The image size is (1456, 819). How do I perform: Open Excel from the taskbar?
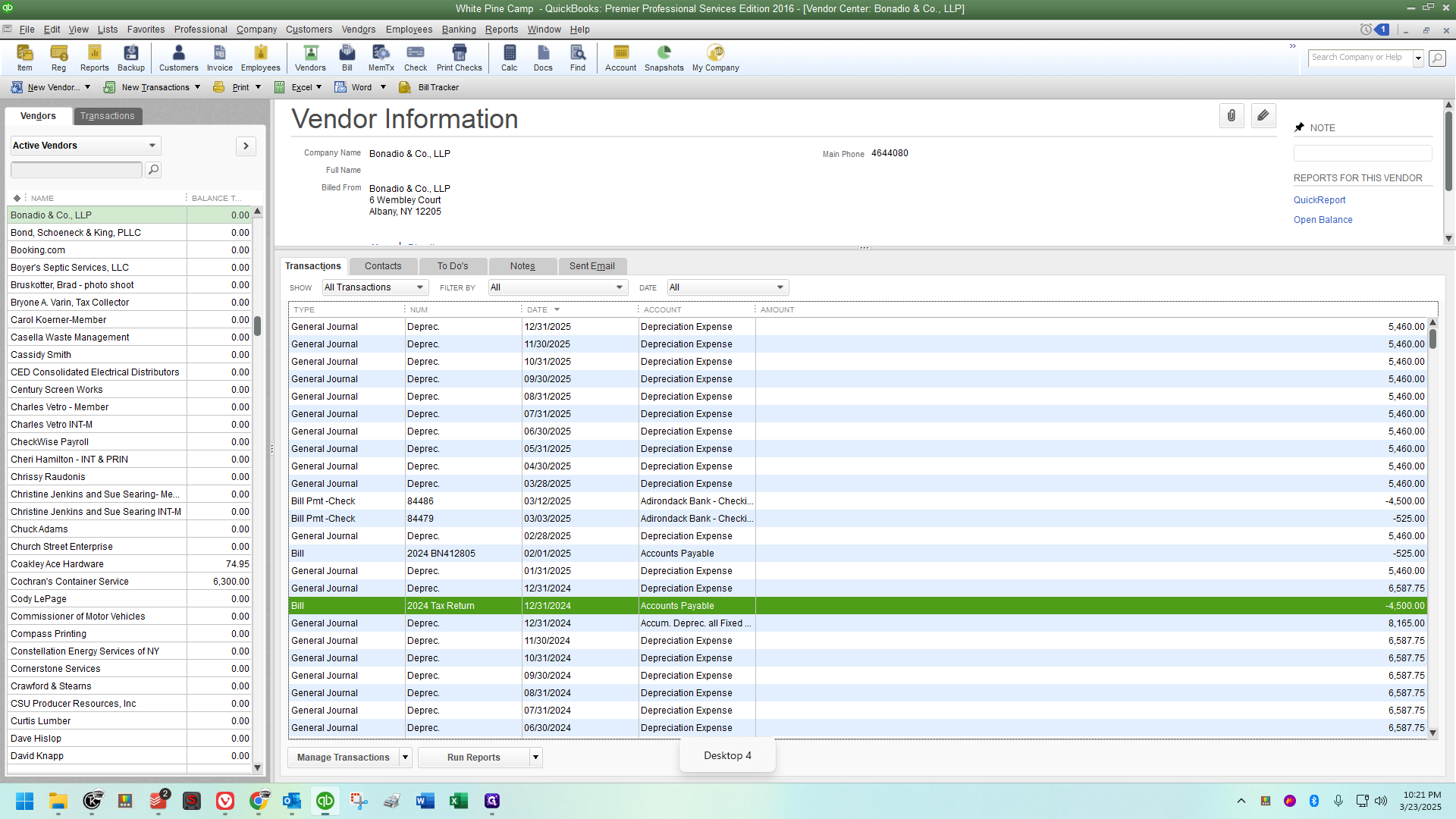pos(459,801)
